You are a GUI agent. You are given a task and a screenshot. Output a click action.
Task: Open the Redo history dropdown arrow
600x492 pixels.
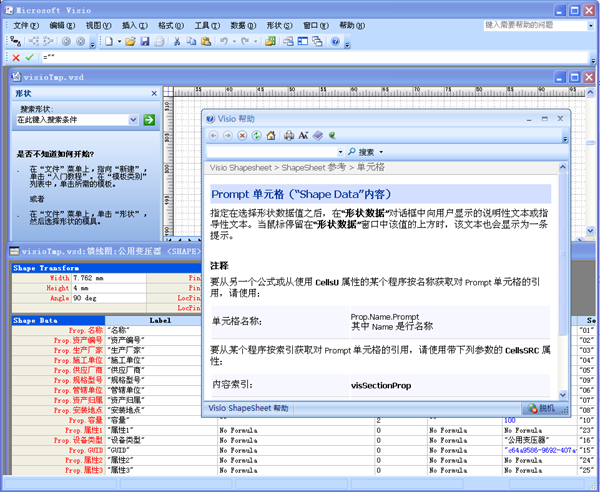tap(256, 41)
